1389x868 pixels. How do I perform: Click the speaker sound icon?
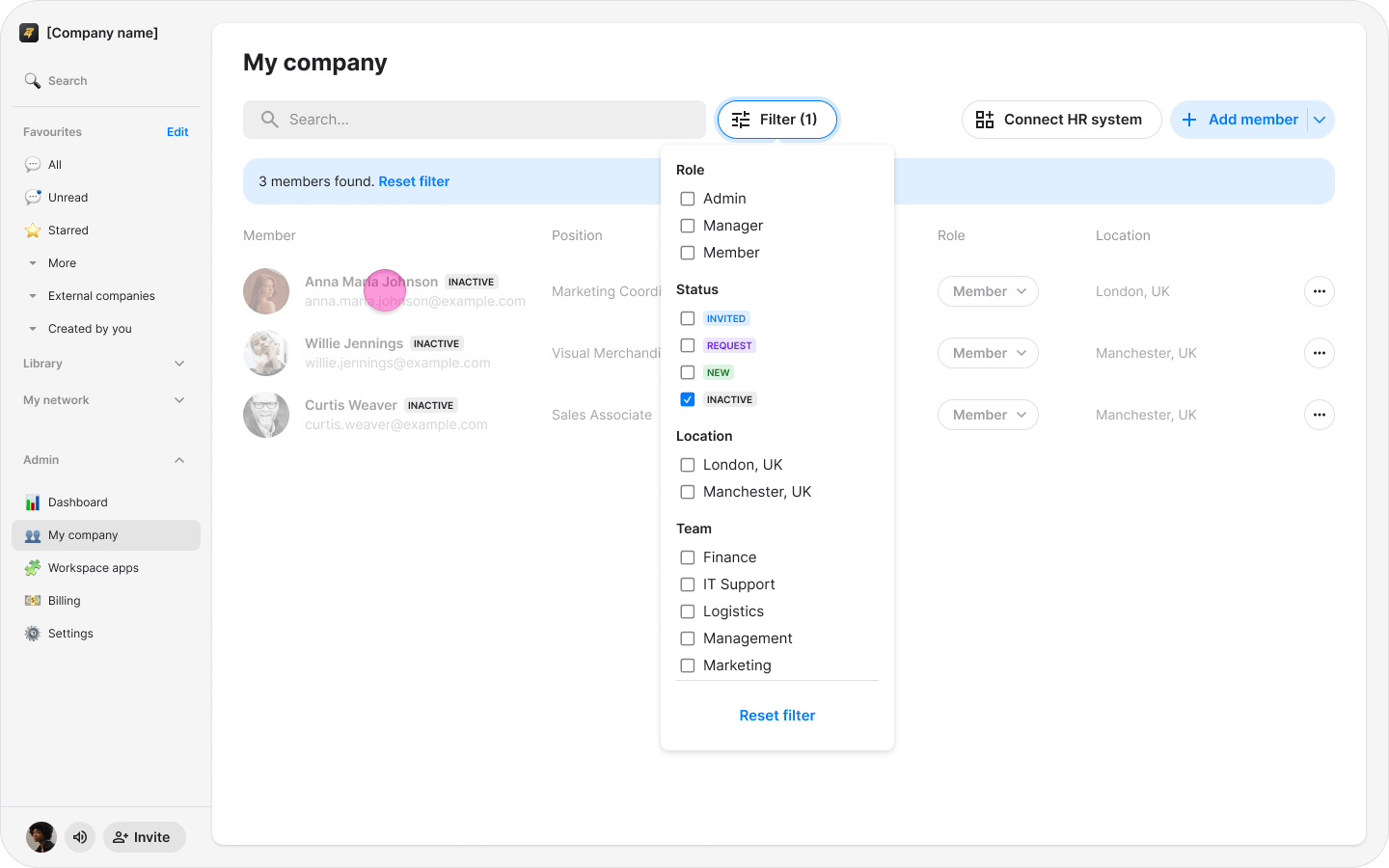point(80,837)
